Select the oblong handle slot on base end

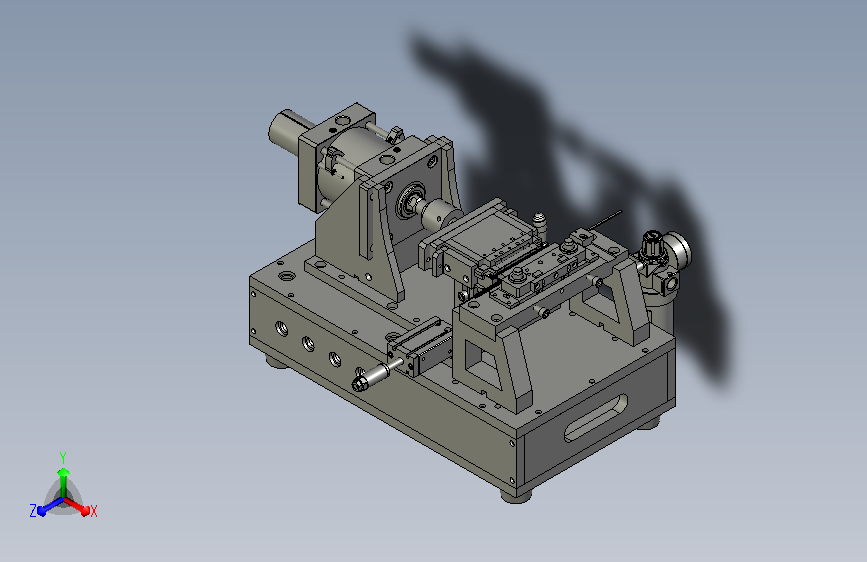pyautogui.click(x=596, y=418)
